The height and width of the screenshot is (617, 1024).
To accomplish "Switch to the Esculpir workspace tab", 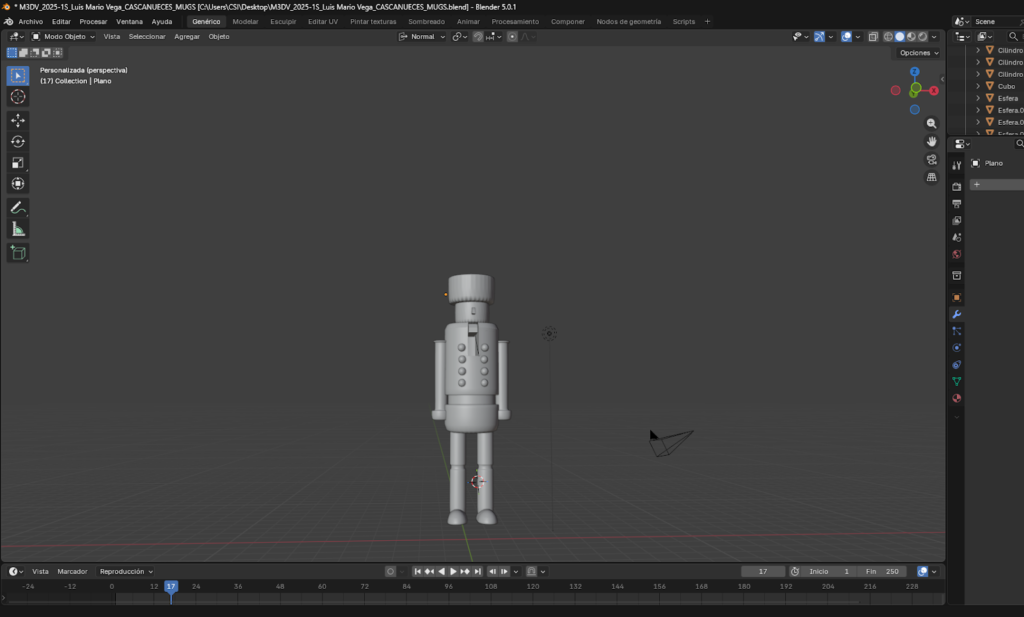I will point(283,21).
